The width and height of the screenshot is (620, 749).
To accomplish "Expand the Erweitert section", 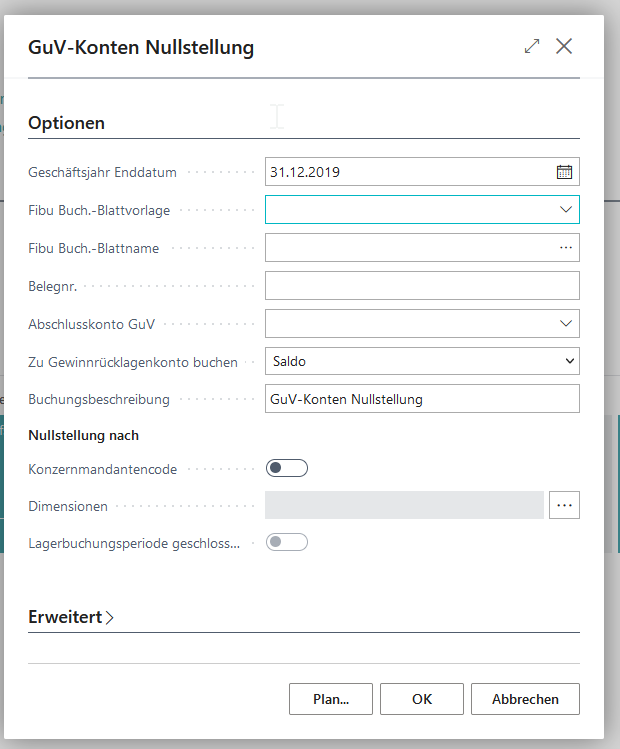I will (x=71, y=617).
